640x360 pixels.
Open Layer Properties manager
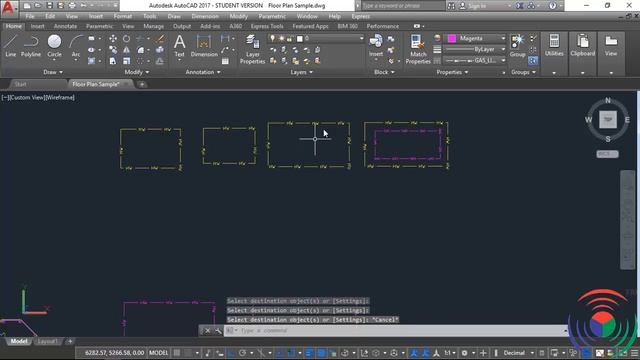click(x=253, y=49)
